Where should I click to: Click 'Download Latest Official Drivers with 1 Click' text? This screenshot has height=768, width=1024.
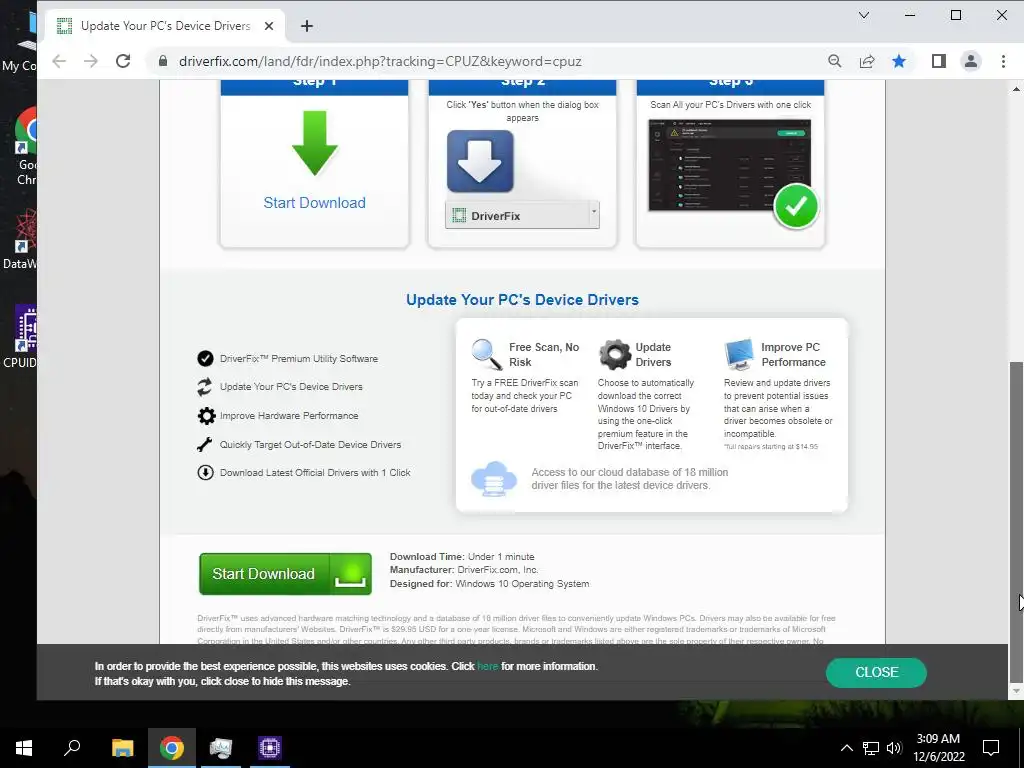[x=315, y=473]
